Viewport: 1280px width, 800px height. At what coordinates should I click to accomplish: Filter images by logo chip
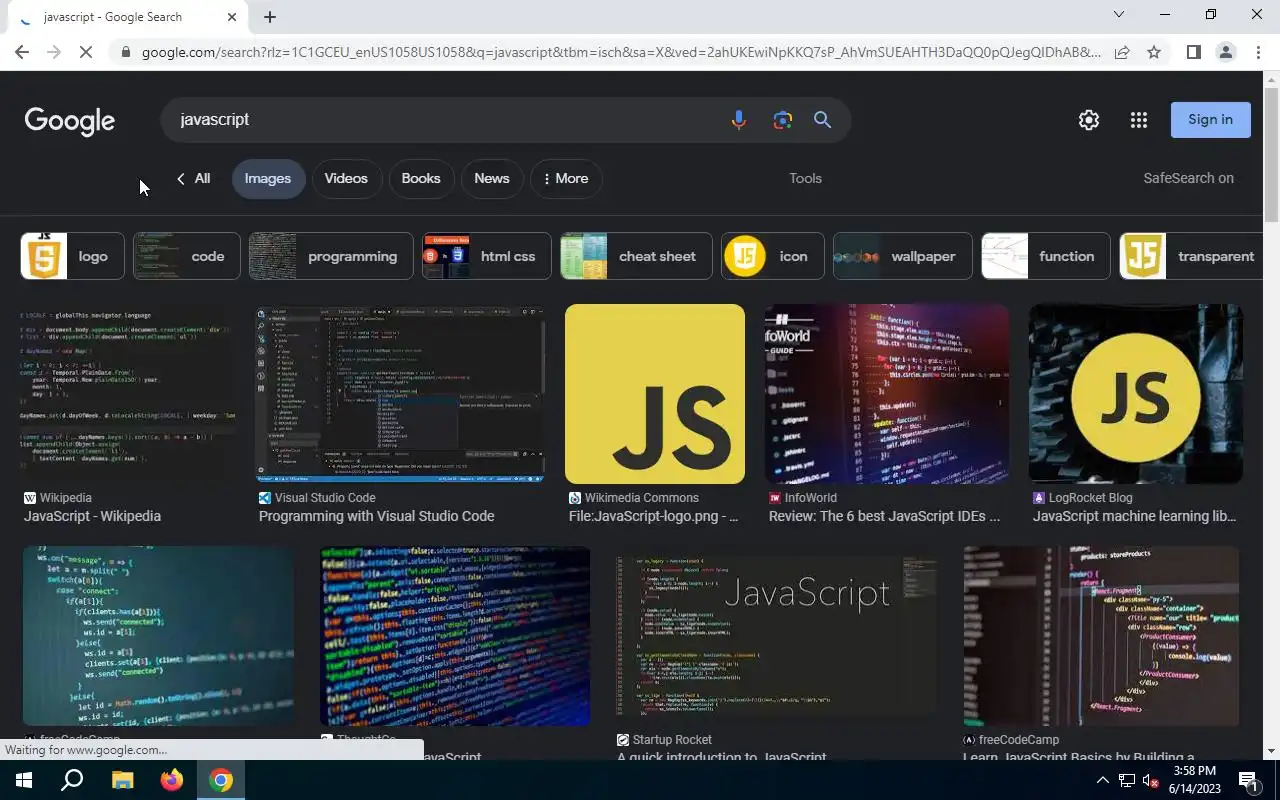coord(73,256)
